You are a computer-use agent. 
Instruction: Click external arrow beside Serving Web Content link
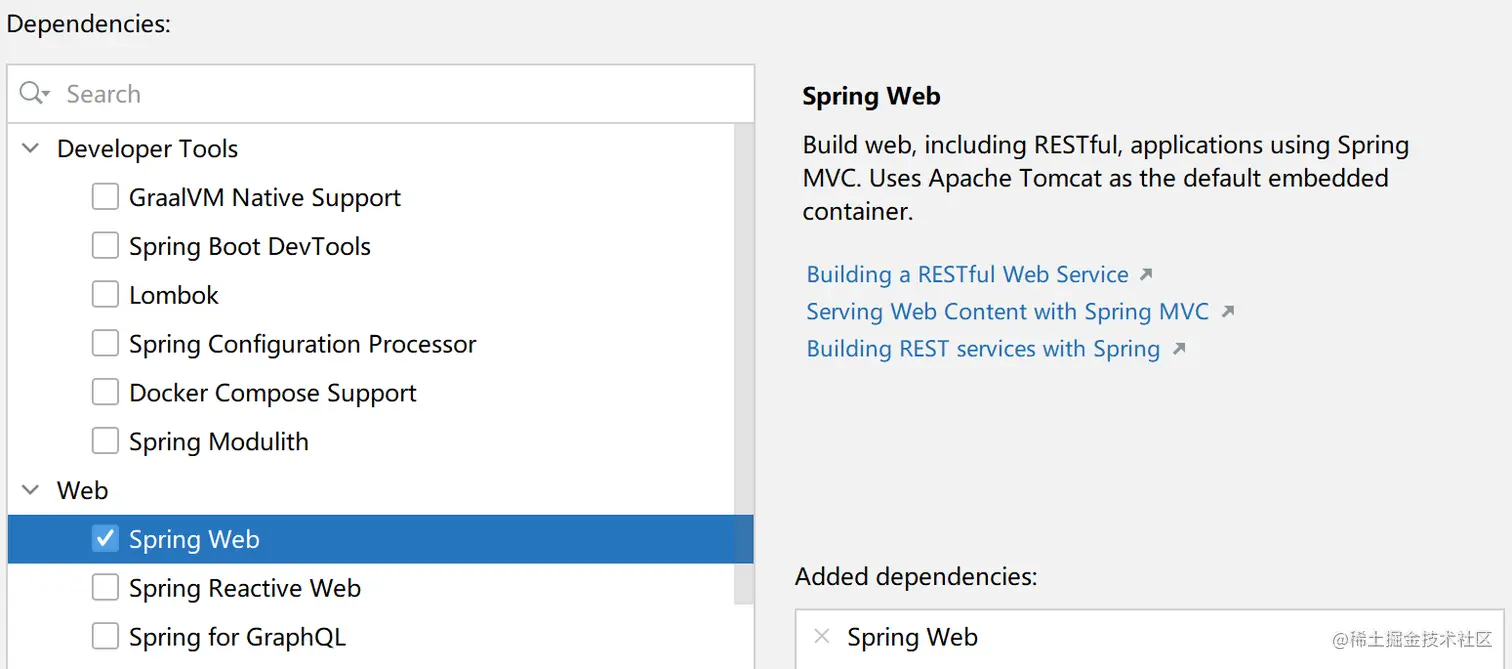coord(1228,311)
